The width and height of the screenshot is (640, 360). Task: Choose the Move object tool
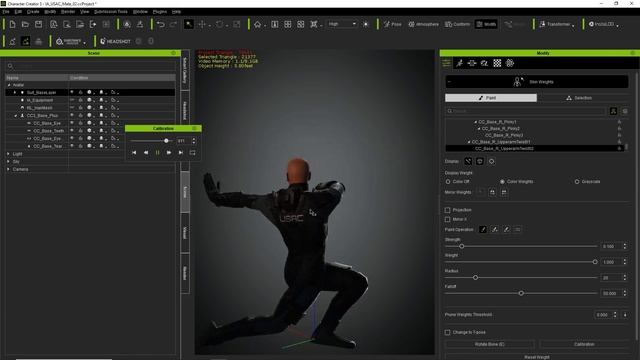(x=202, y=24)
